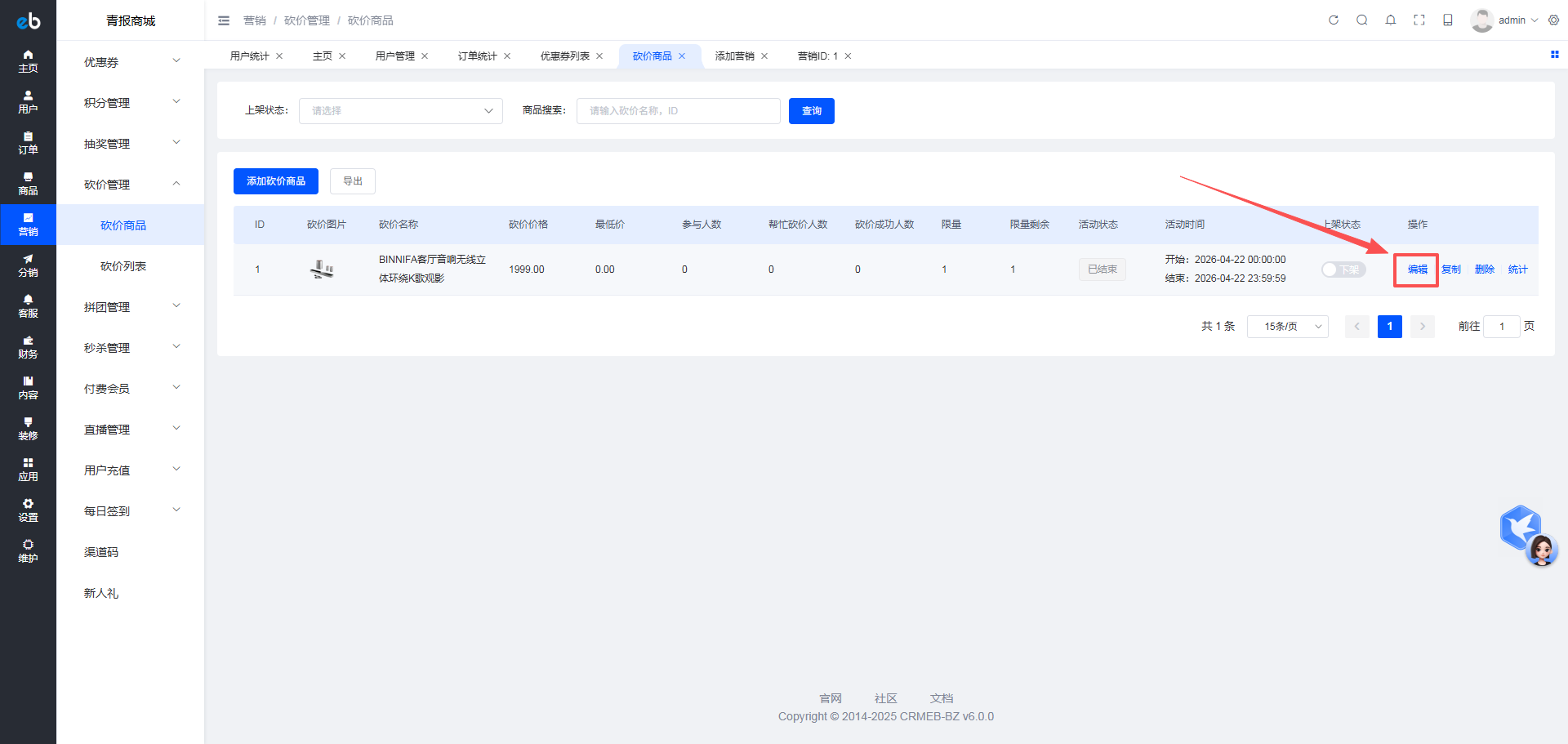Open the notification bell

(x=1391, y=20)
